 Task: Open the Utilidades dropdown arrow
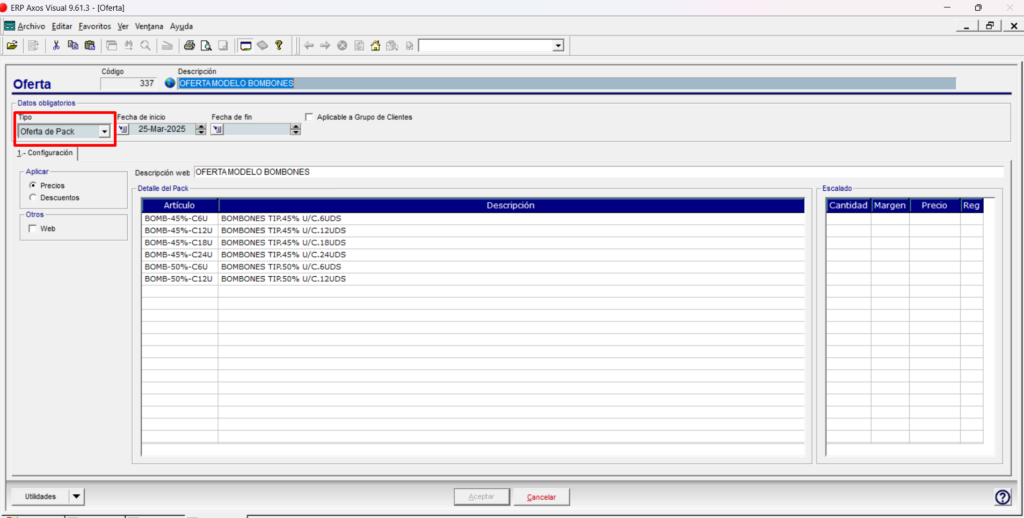(77, 496)
